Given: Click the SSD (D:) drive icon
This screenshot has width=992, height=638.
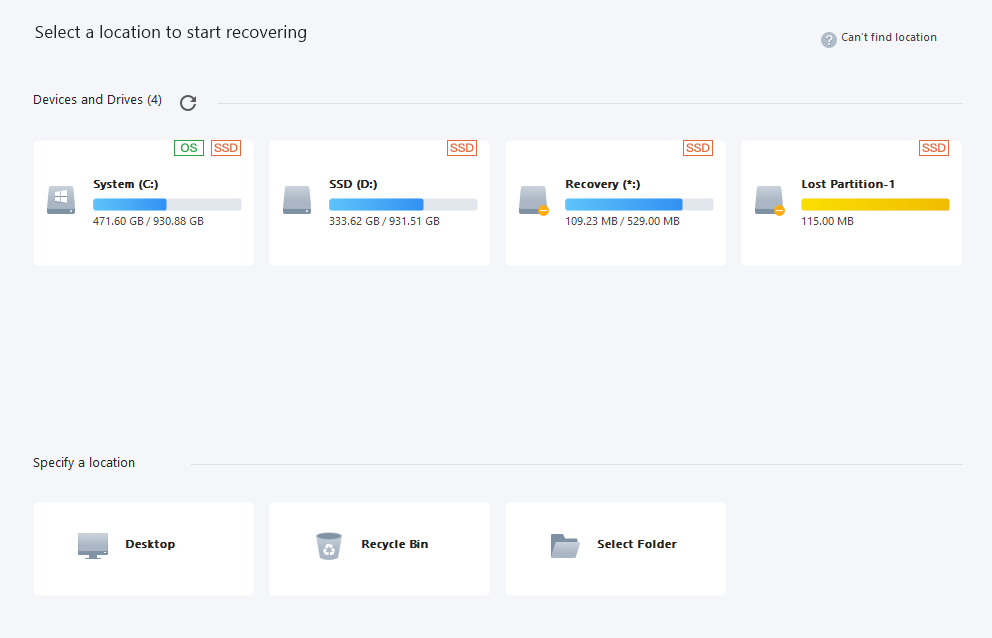Looking at the screenshot, I should point(297,200).
